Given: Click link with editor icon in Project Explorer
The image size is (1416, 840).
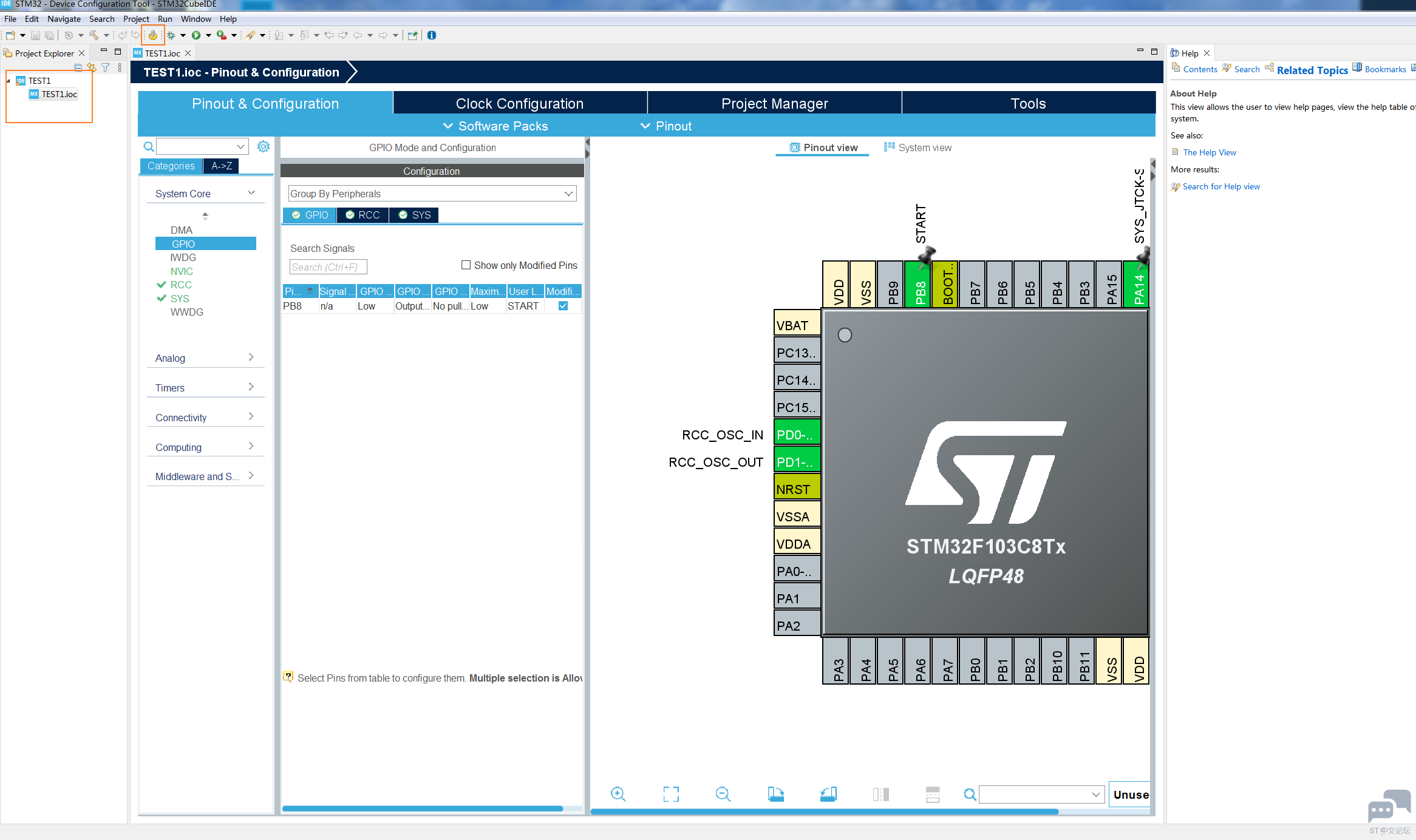Looking at the screenshot, I should [x=91, y=67].
